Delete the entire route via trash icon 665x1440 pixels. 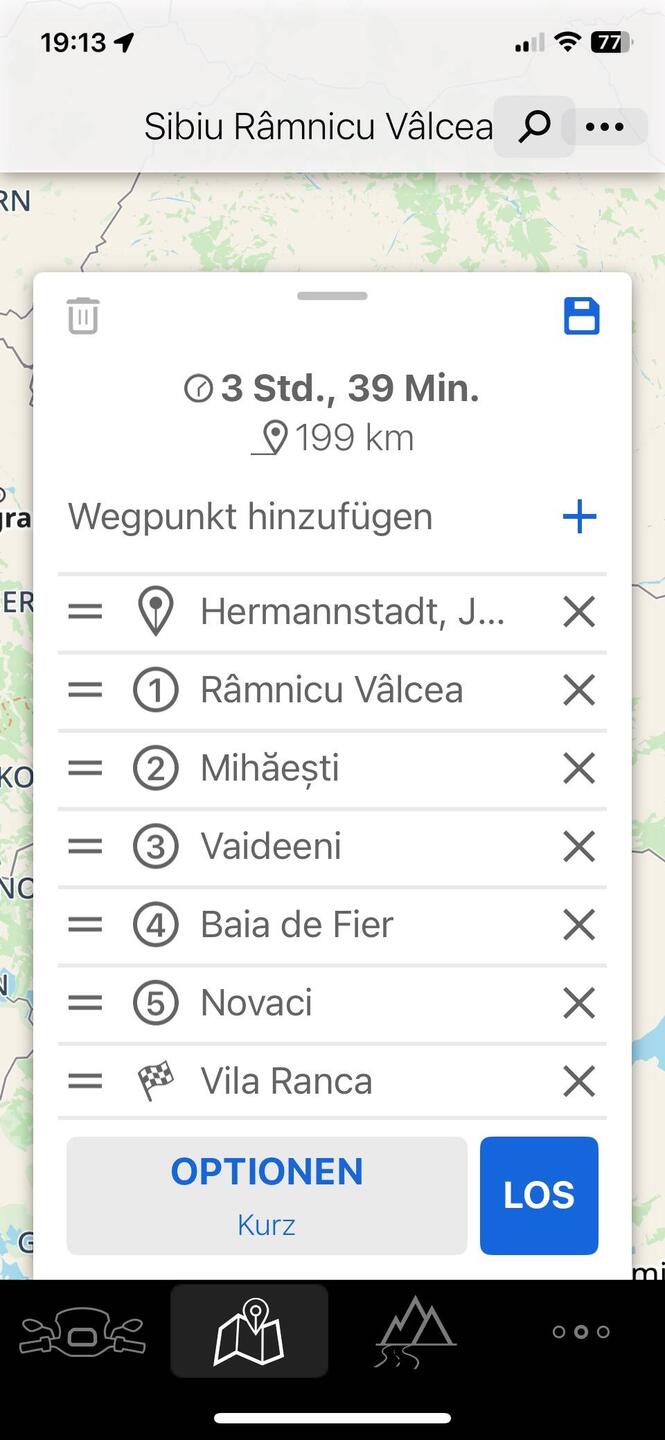point(83,315)
